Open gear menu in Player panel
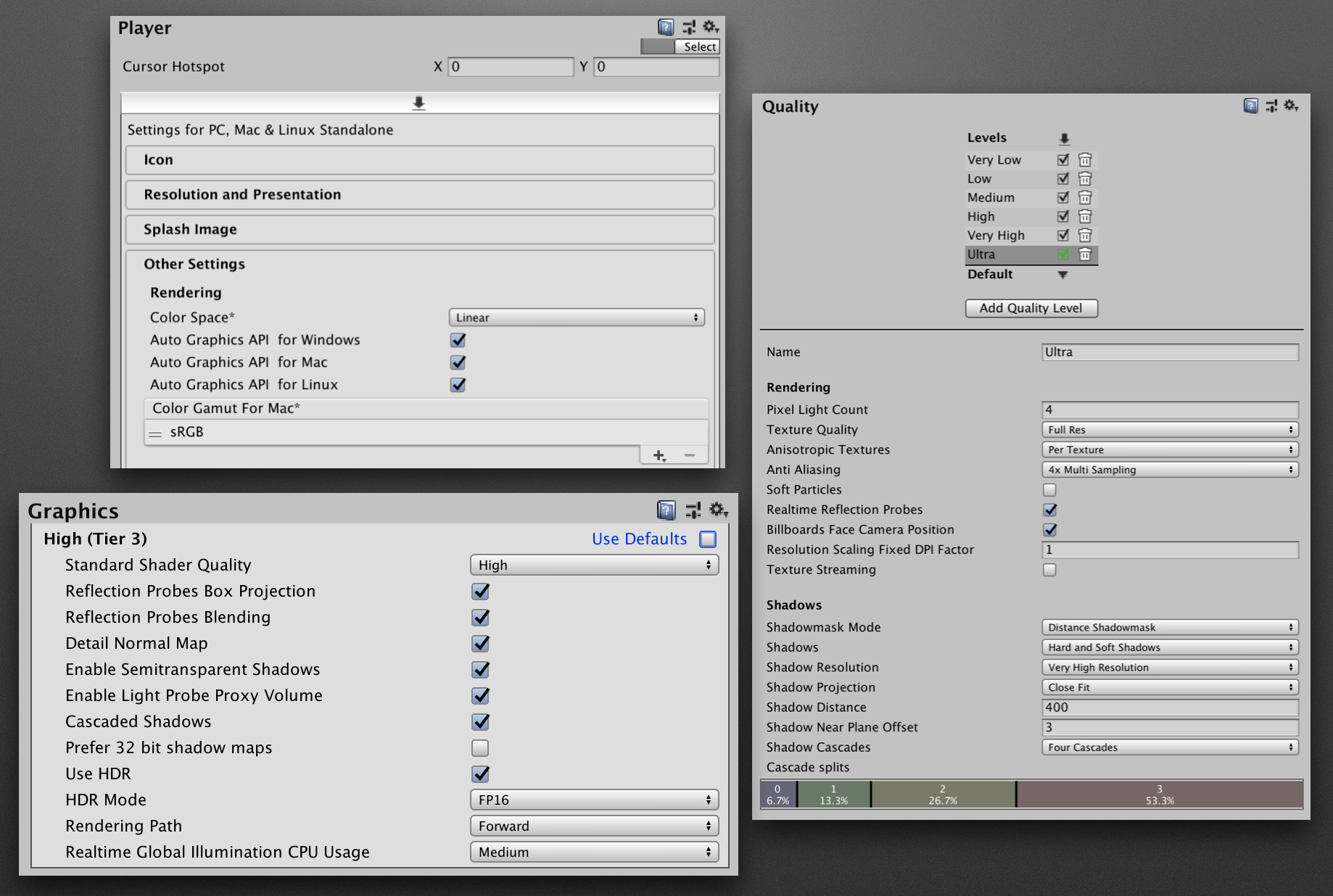The image size is (1333, 896). [711, 28]
